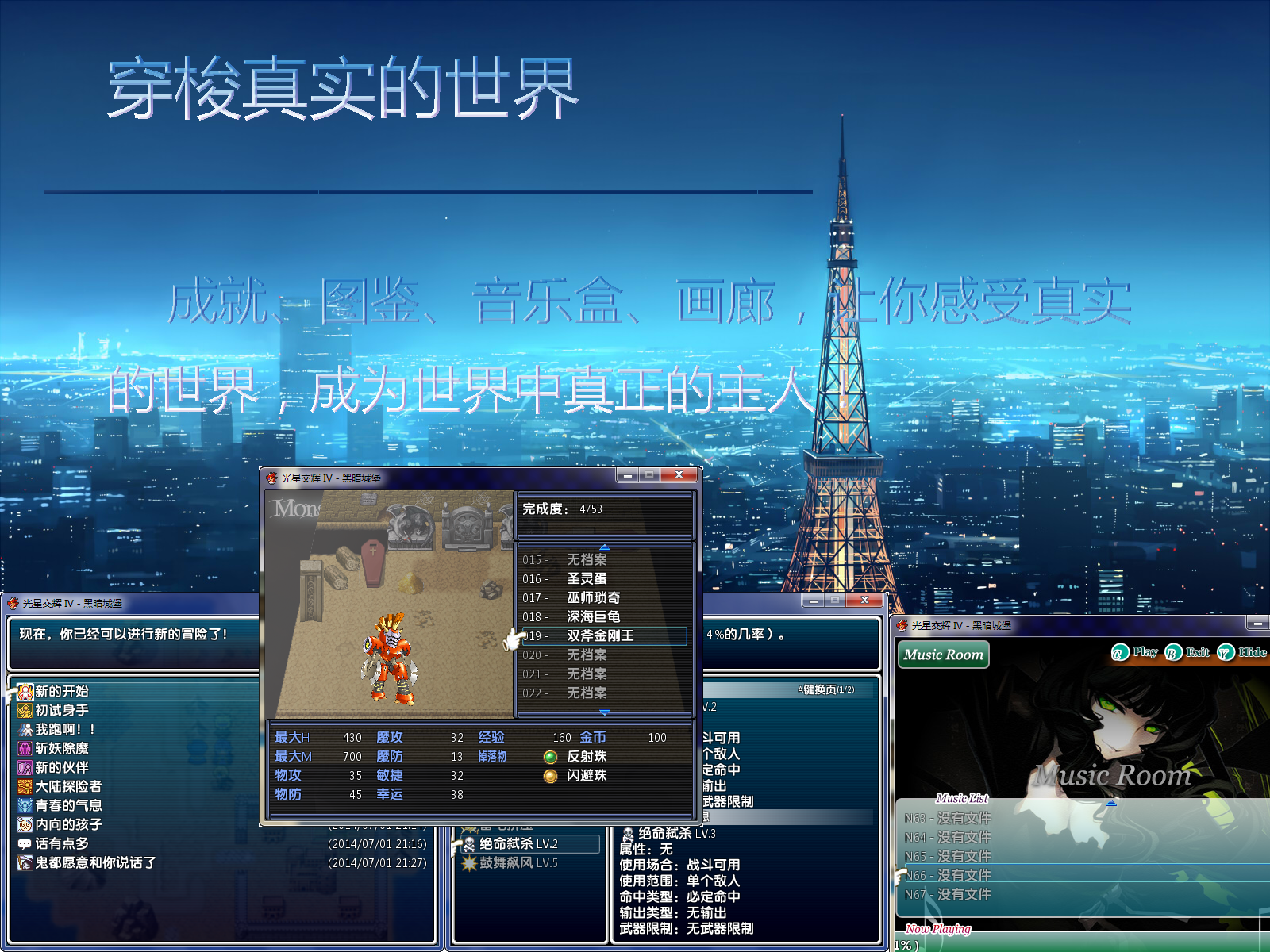1270x952 pixels.
Task: Select monster entry 022 无档案
Action: pos(603,693)
